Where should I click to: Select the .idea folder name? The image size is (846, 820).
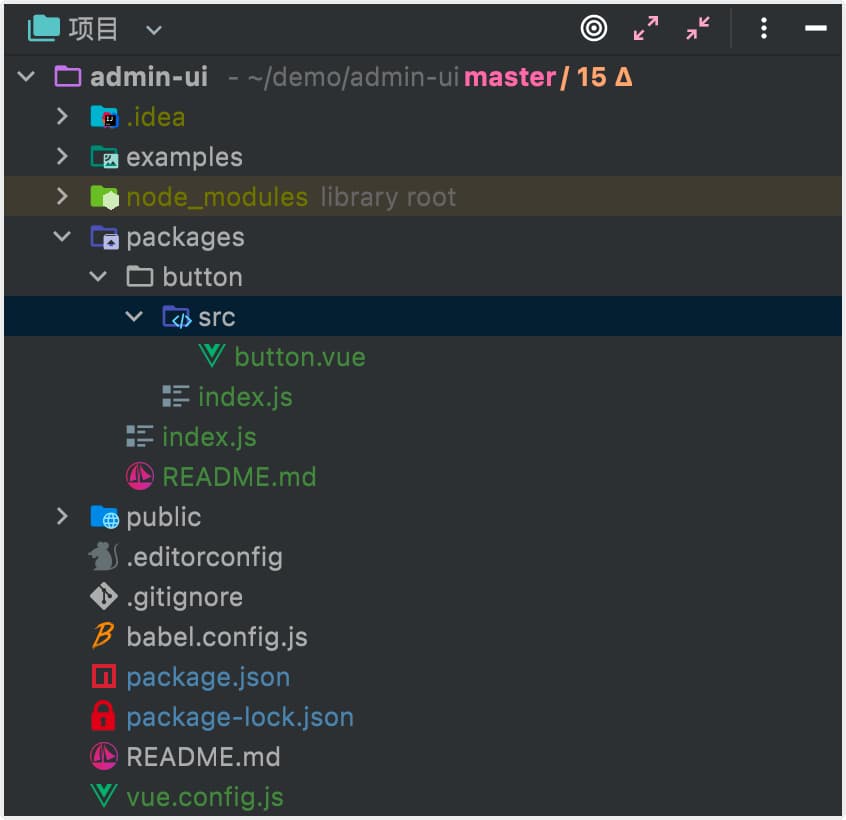pyautogui.click(x=156, y=117)
